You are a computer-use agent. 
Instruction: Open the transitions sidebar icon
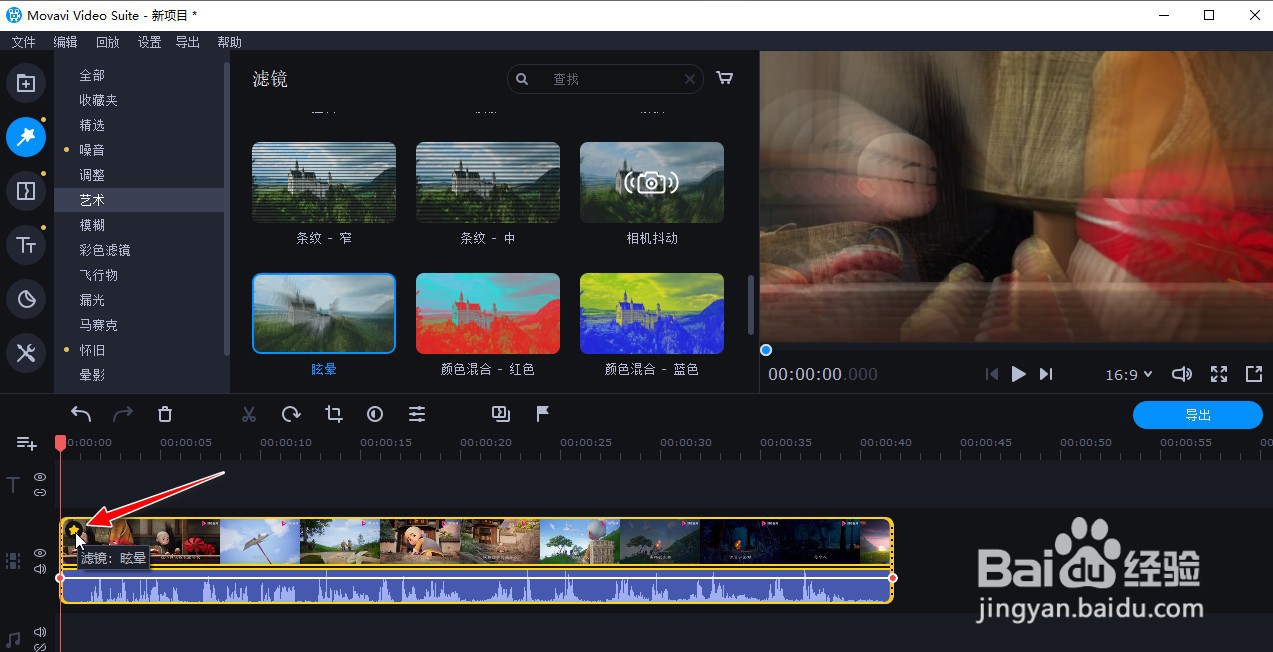coord(26,191)
